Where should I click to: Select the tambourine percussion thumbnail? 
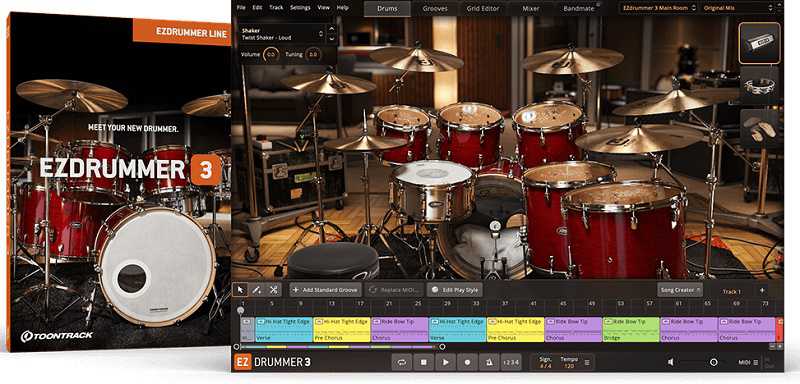[759, 86]
